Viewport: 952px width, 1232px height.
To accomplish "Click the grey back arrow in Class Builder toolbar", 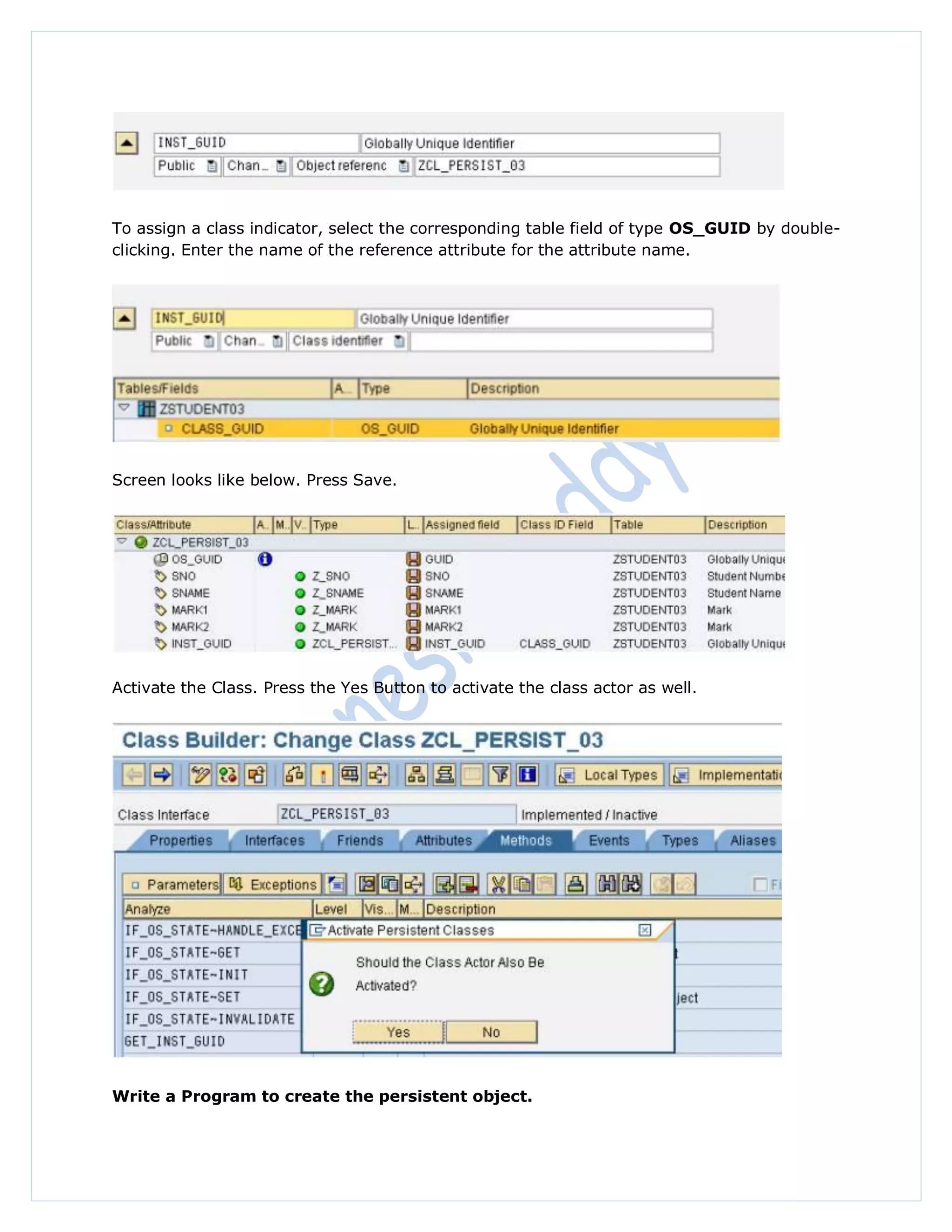I will pos(134,775).
